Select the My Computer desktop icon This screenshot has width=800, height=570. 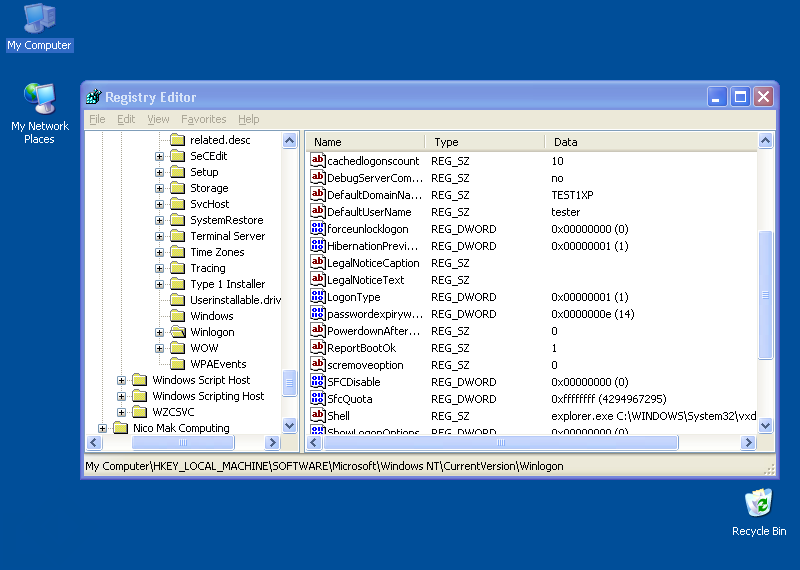(39, 27)
